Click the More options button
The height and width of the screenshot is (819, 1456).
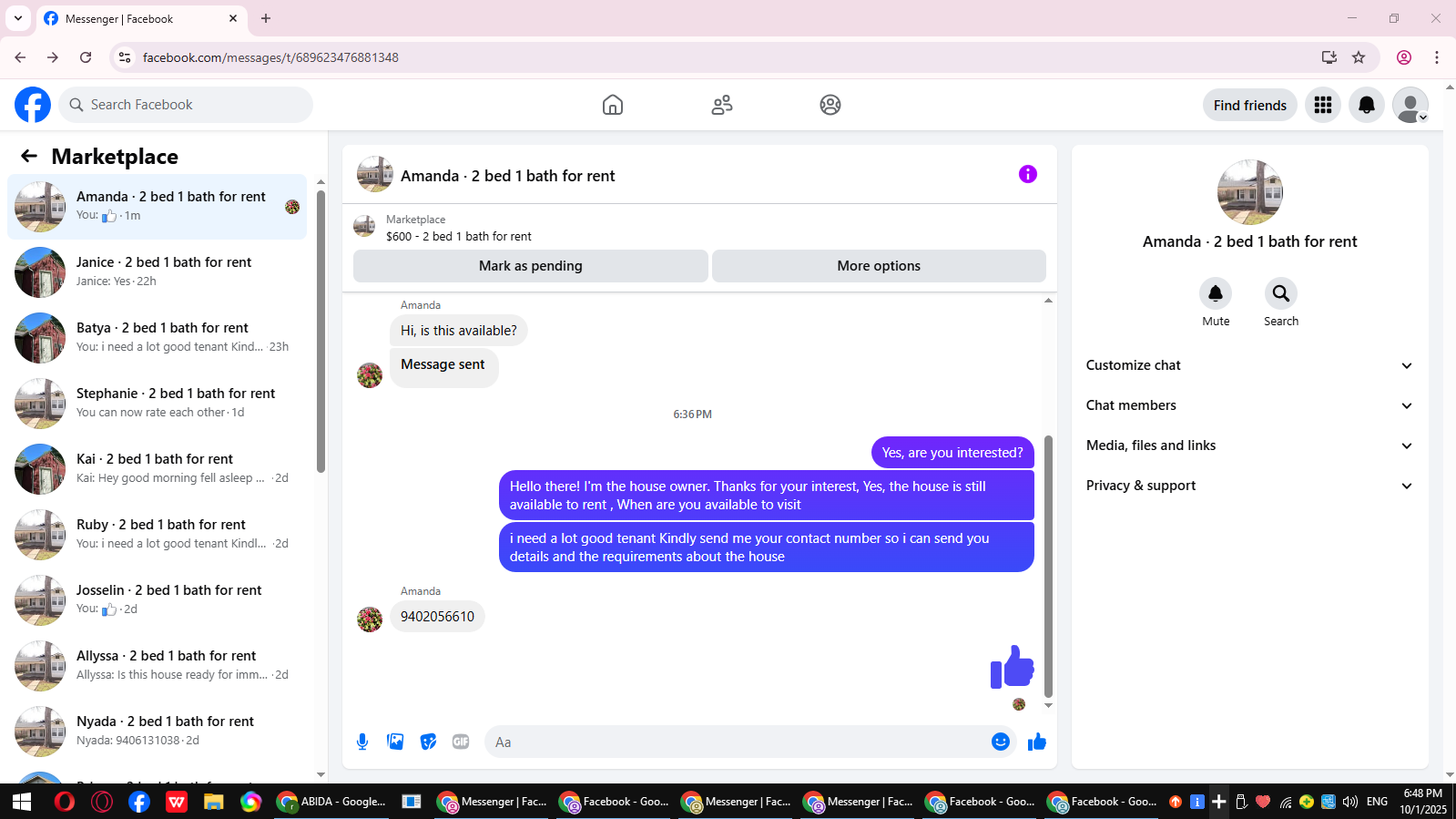coord(879,266)
